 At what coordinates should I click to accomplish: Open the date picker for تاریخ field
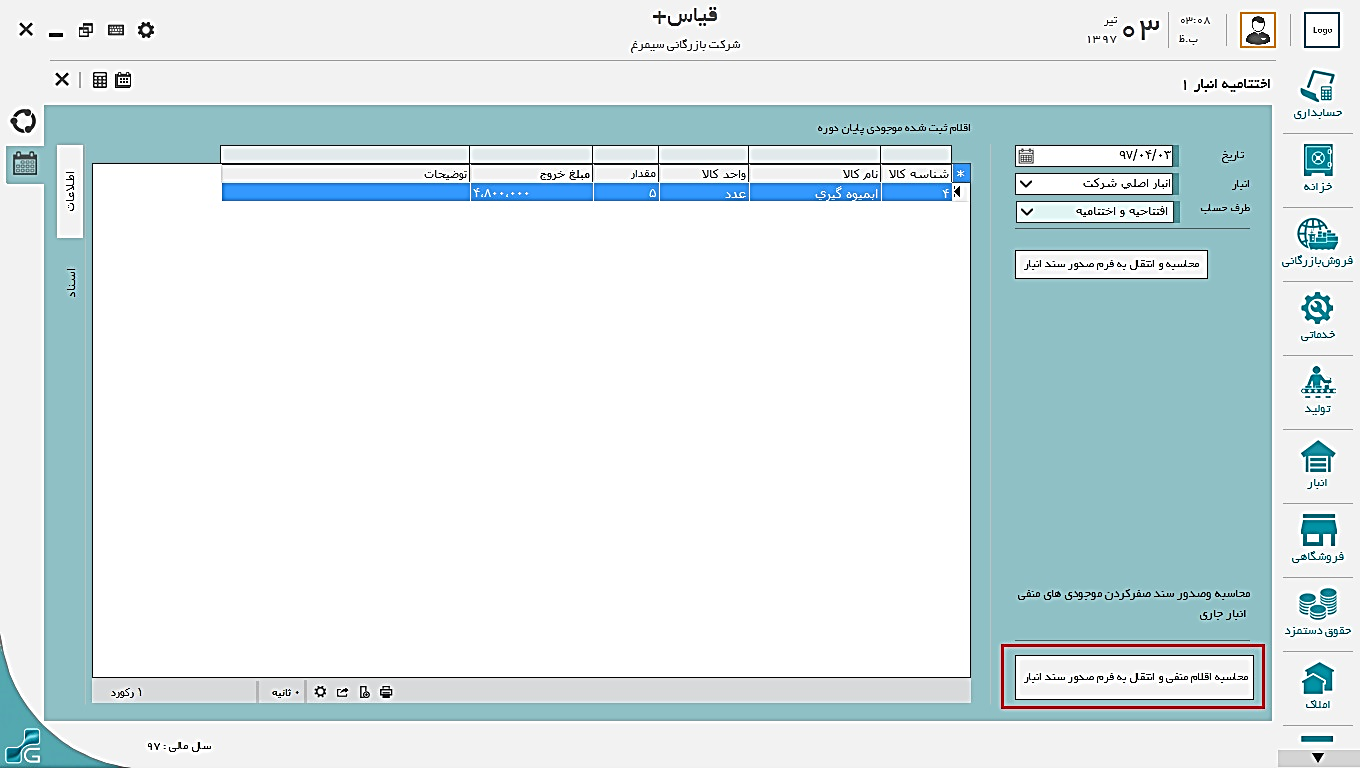point(1026,156)
